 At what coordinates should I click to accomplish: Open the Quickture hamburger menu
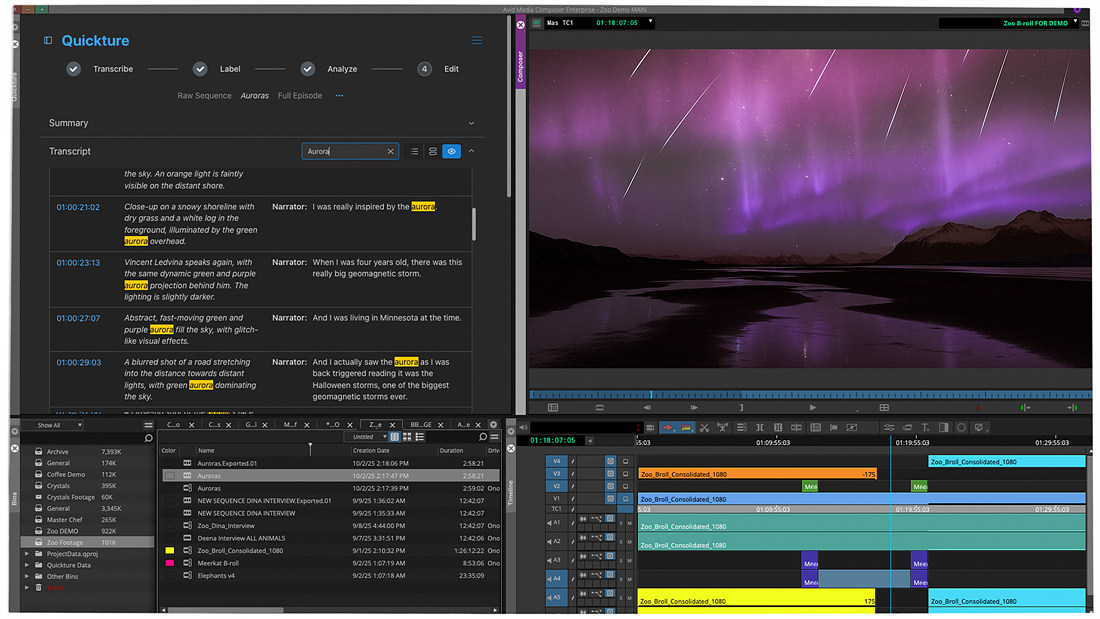tap(476, 41)
